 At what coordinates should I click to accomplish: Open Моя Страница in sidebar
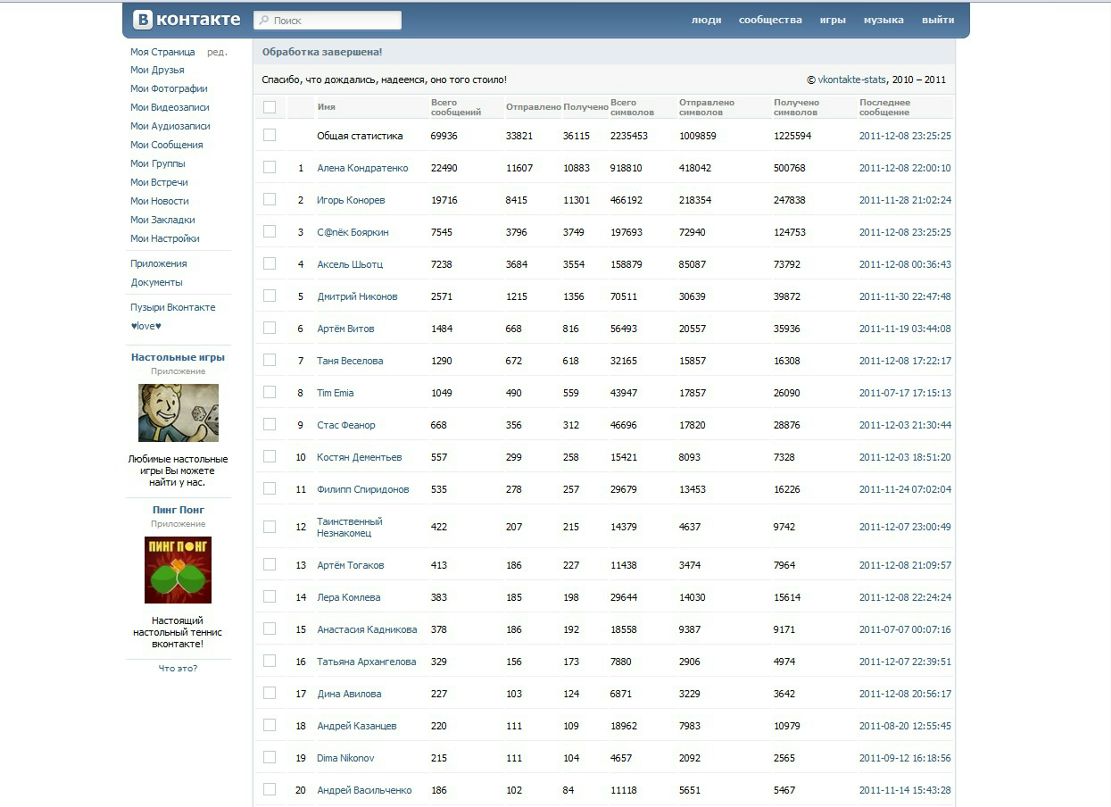[162, 52]
